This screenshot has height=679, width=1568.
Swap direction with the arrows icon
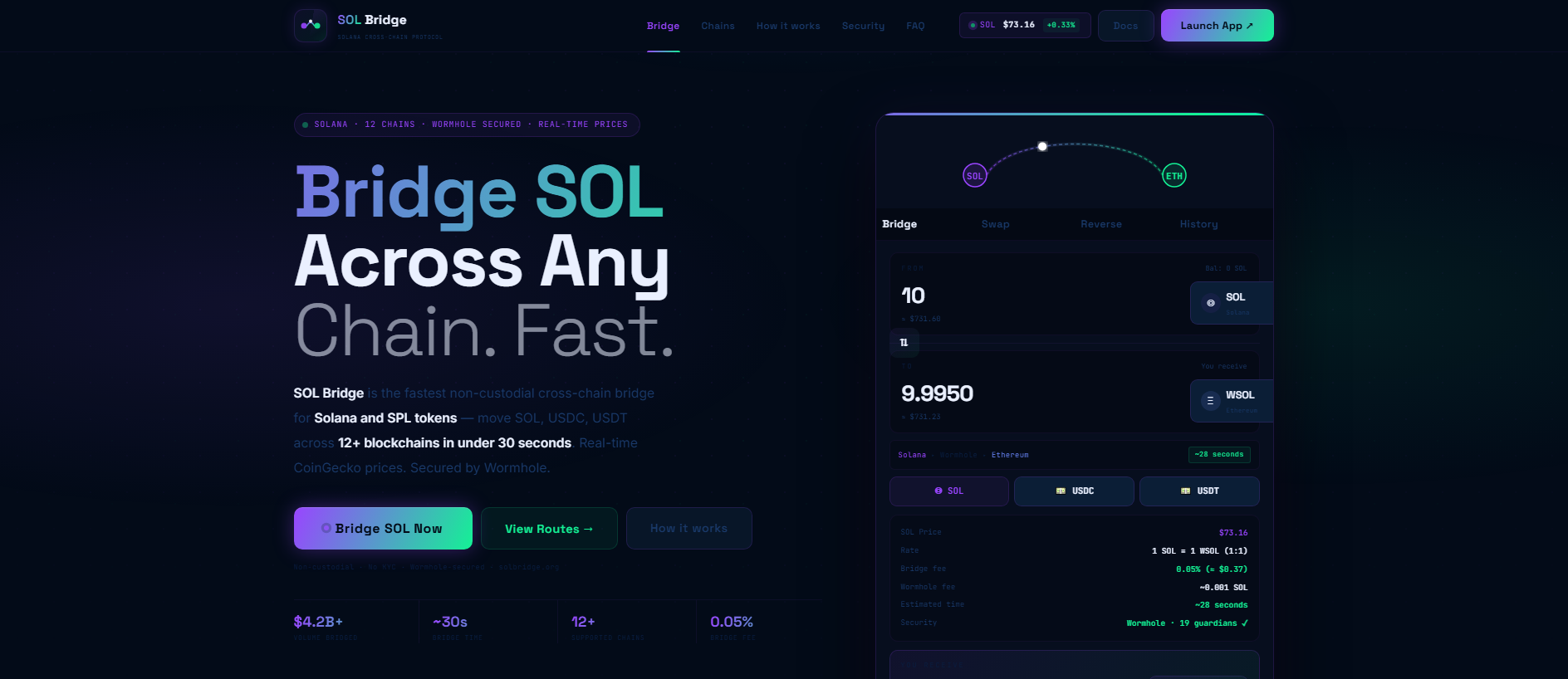coord(904,342)
